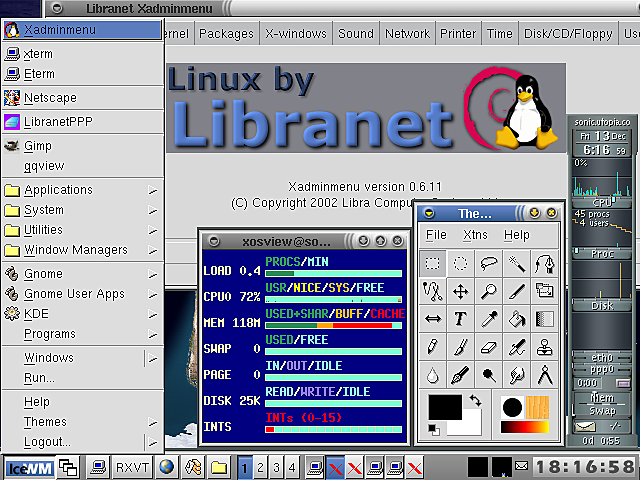Select the Rectangle Select tool in GIMP
Screen dimensions: 640x480
point(433,264)
